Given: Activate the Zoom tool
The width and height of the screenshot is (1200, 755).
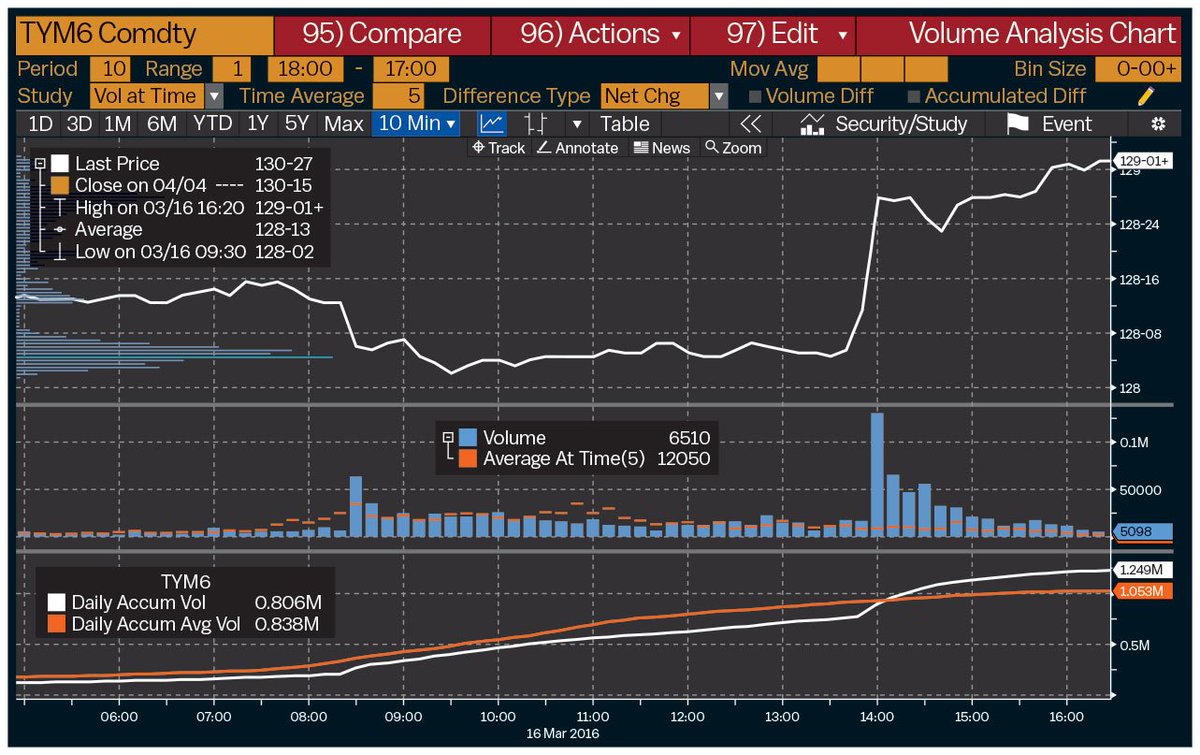Looking at the screenshot, I should (733, 148).
